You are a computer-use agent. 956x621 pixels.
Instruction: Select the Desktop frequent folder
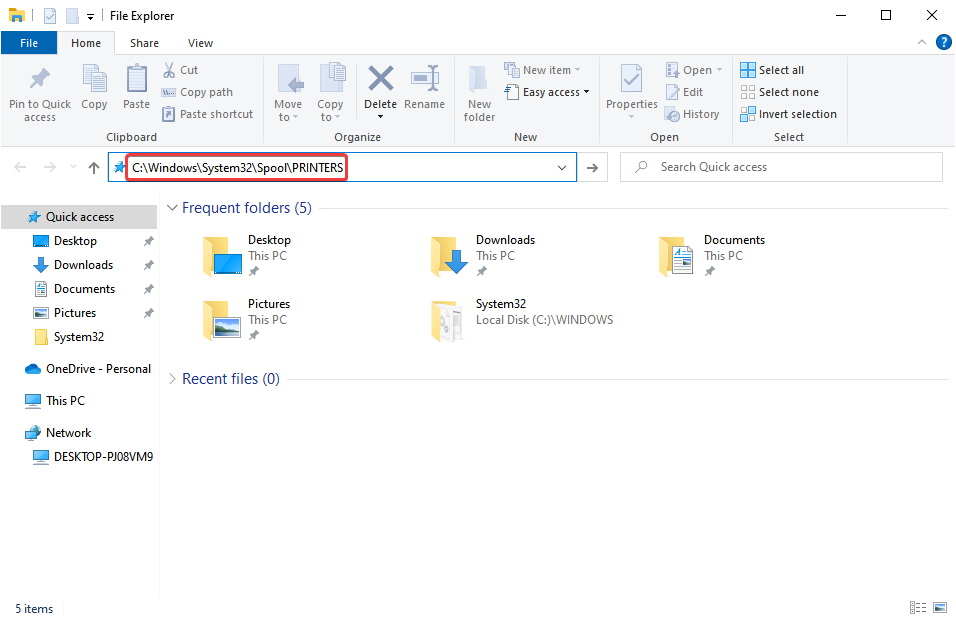(x=247, y=256)
